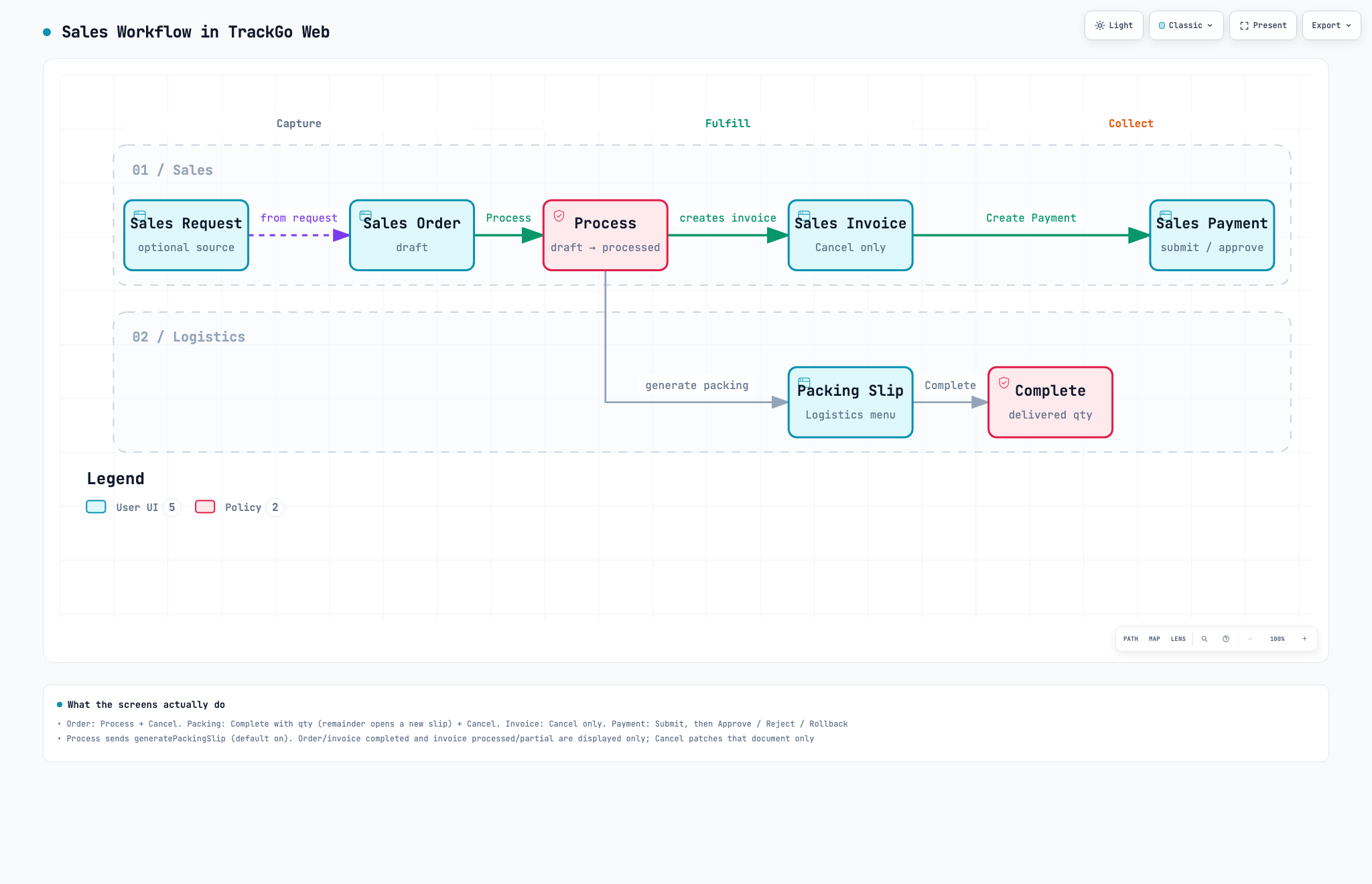1372x884 pixels.
Task: Click the 'Process' edge label after Sales Order
Action: [508, 218]
